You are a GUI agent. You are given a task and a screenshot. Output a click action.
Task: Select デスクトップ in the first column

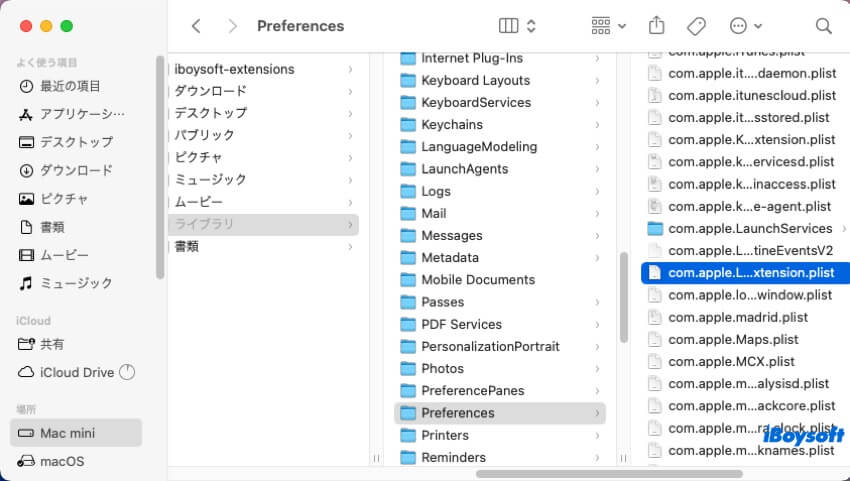tap(263, 113)
